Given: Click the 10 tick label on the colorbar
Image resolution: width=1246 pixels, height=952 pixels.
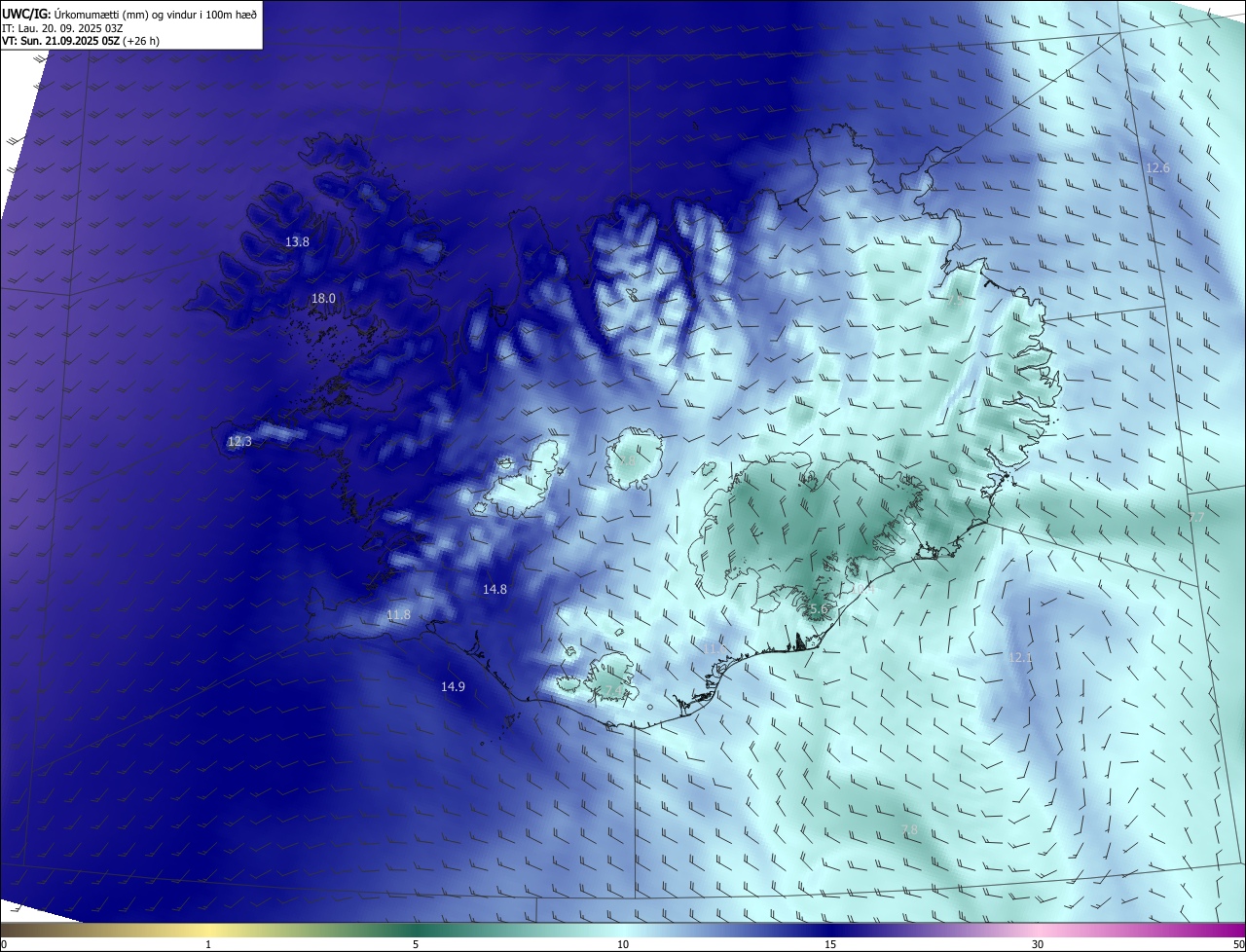Looking at the screenshot, I should point(623,944).
